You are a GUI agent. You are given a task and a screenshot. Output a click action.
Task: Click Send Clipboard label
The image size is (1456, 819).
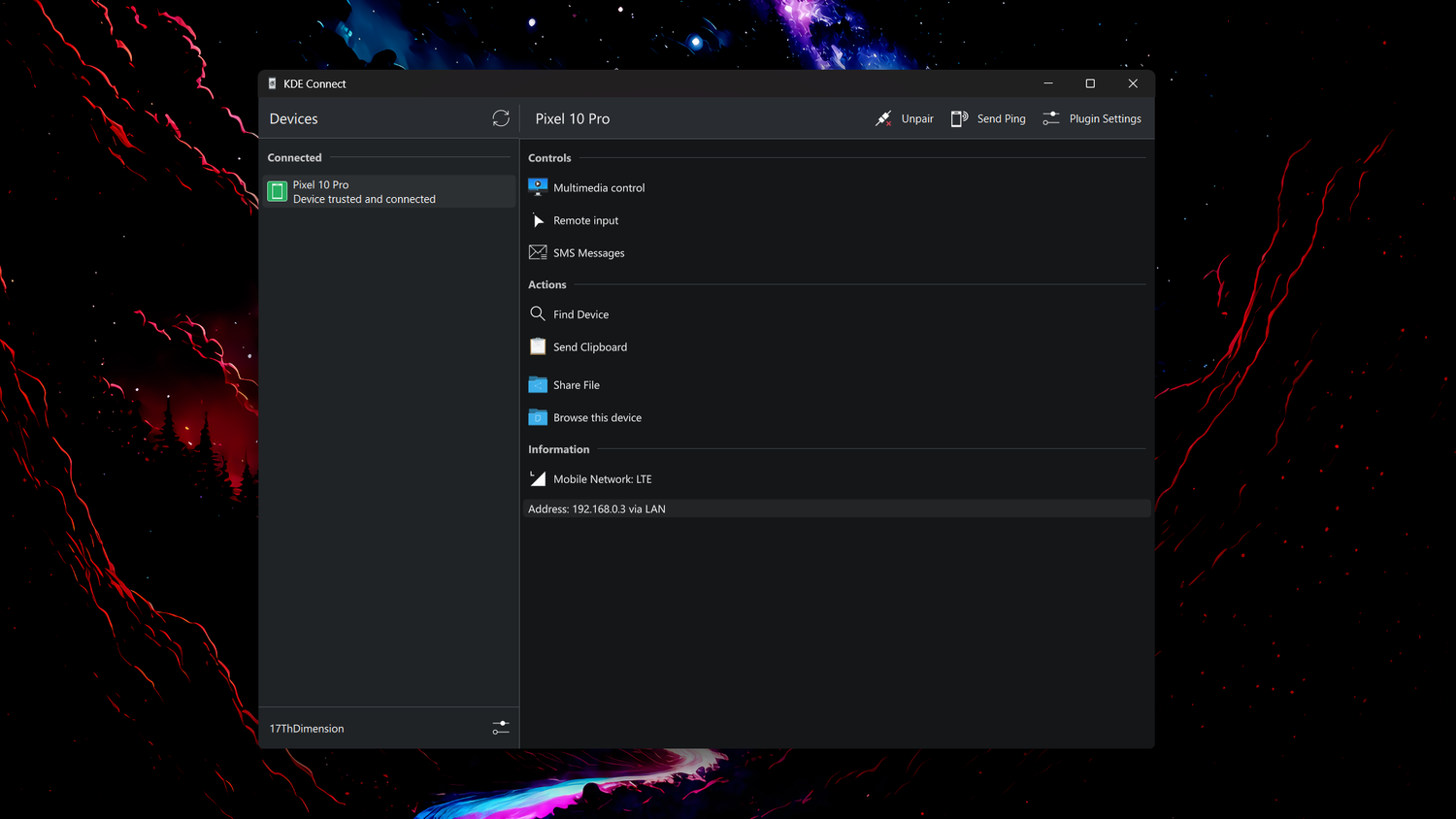[x=590, y=347]
